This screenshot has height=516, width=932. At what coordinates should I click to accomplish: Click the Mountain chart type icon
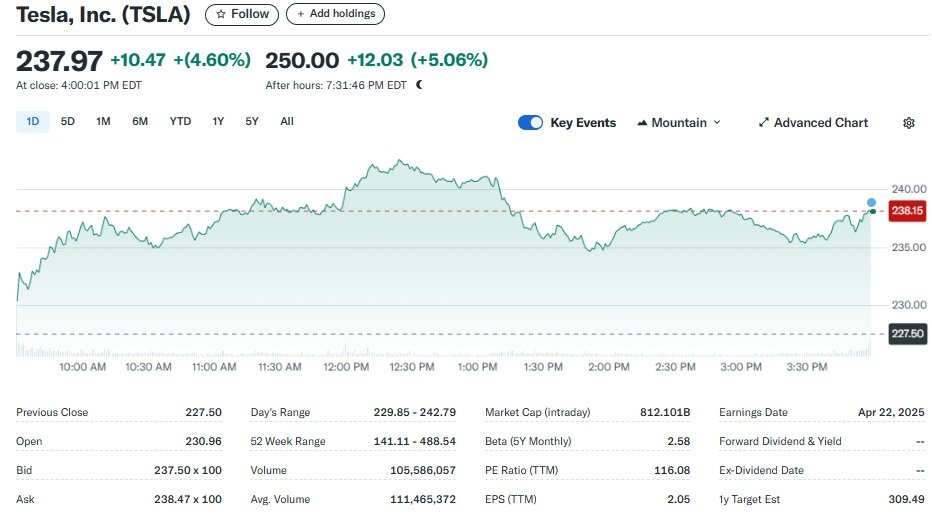[642, 123]
